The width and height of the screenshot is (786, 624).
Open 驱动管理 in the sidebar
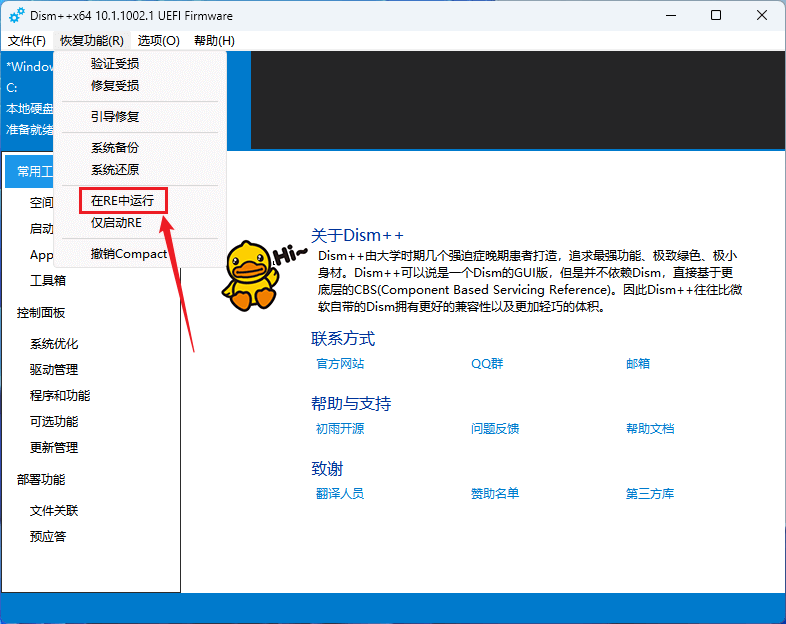[x=54, y=370]
